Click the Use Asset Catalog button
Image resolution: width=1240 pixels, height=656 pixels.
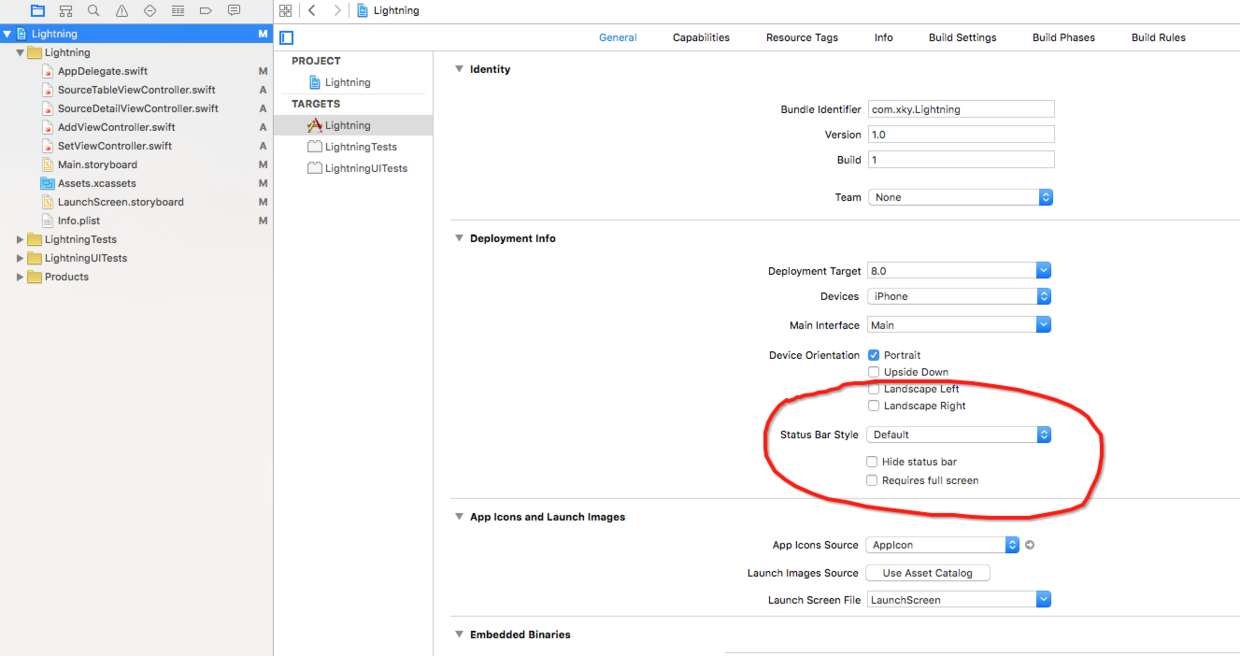(927, 573)
